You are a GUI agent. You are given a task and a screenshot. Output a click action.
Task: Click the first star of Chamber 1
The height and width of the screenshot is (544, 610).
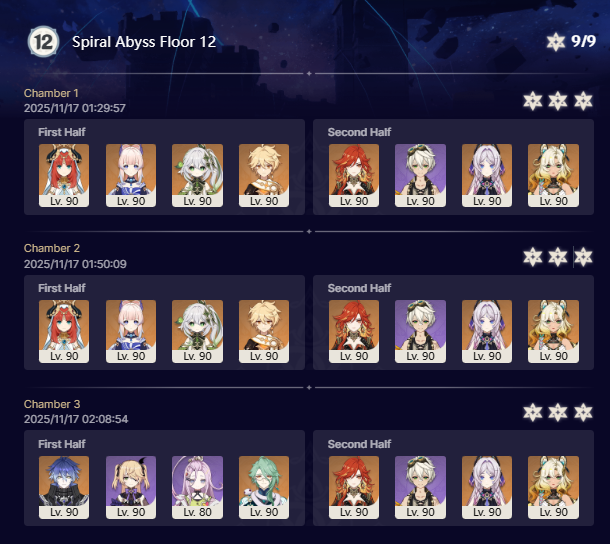533,101
